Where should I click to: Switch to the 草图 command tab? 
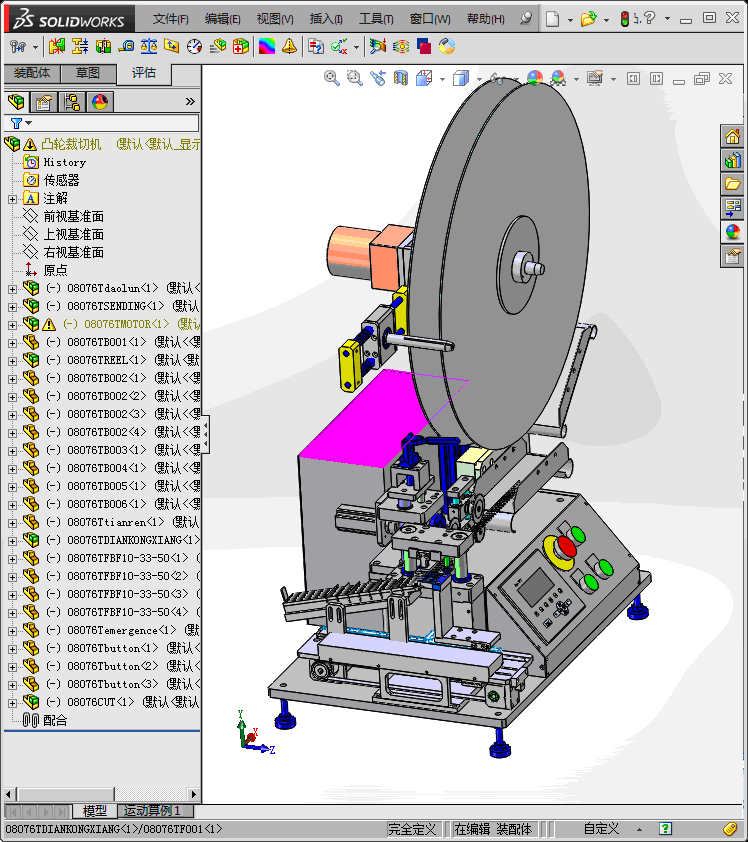88,73
